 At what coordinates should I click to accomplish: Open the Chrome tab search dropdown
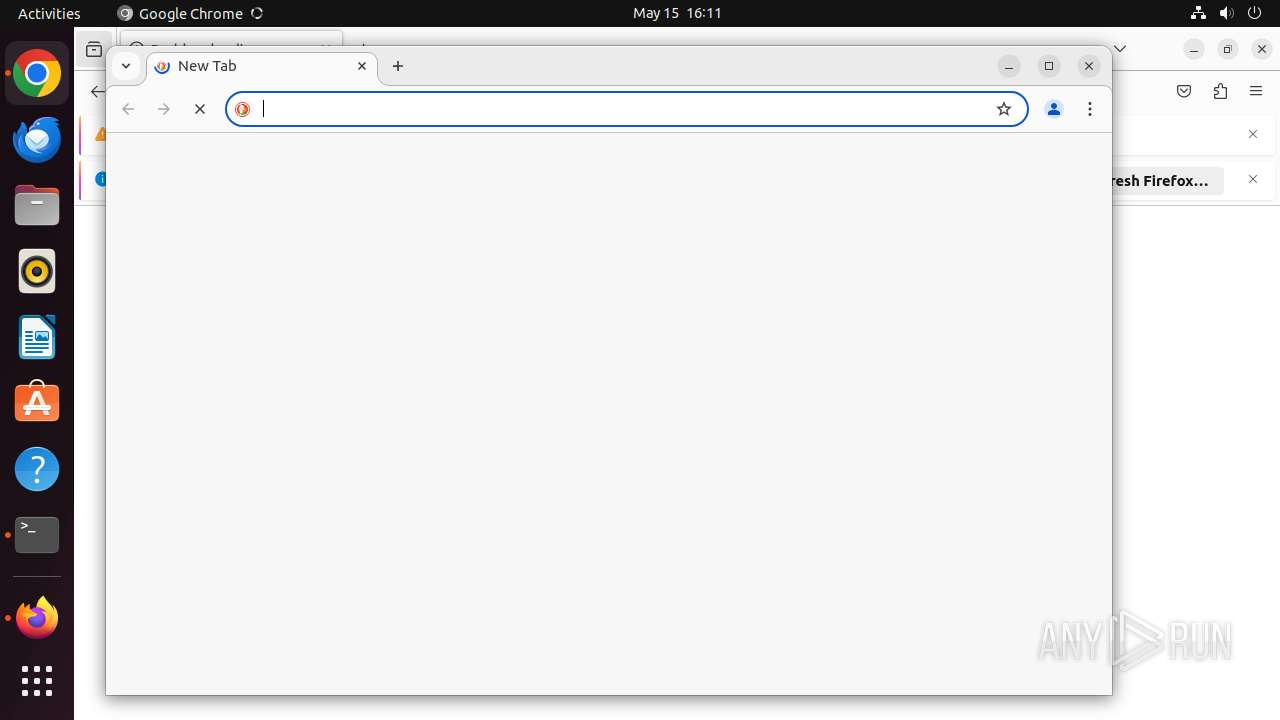(x=125, y=66)
